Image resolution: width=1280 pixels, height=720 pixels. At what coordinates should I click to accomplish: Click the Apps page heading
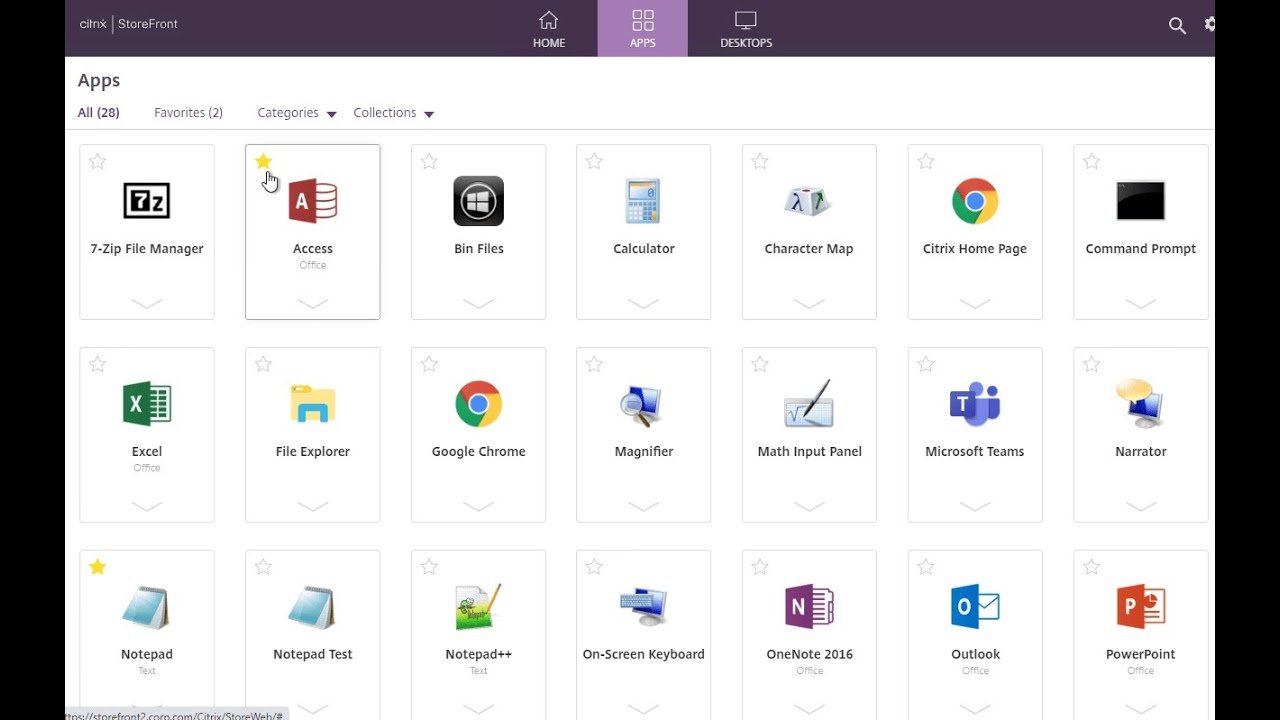(99, 81)
